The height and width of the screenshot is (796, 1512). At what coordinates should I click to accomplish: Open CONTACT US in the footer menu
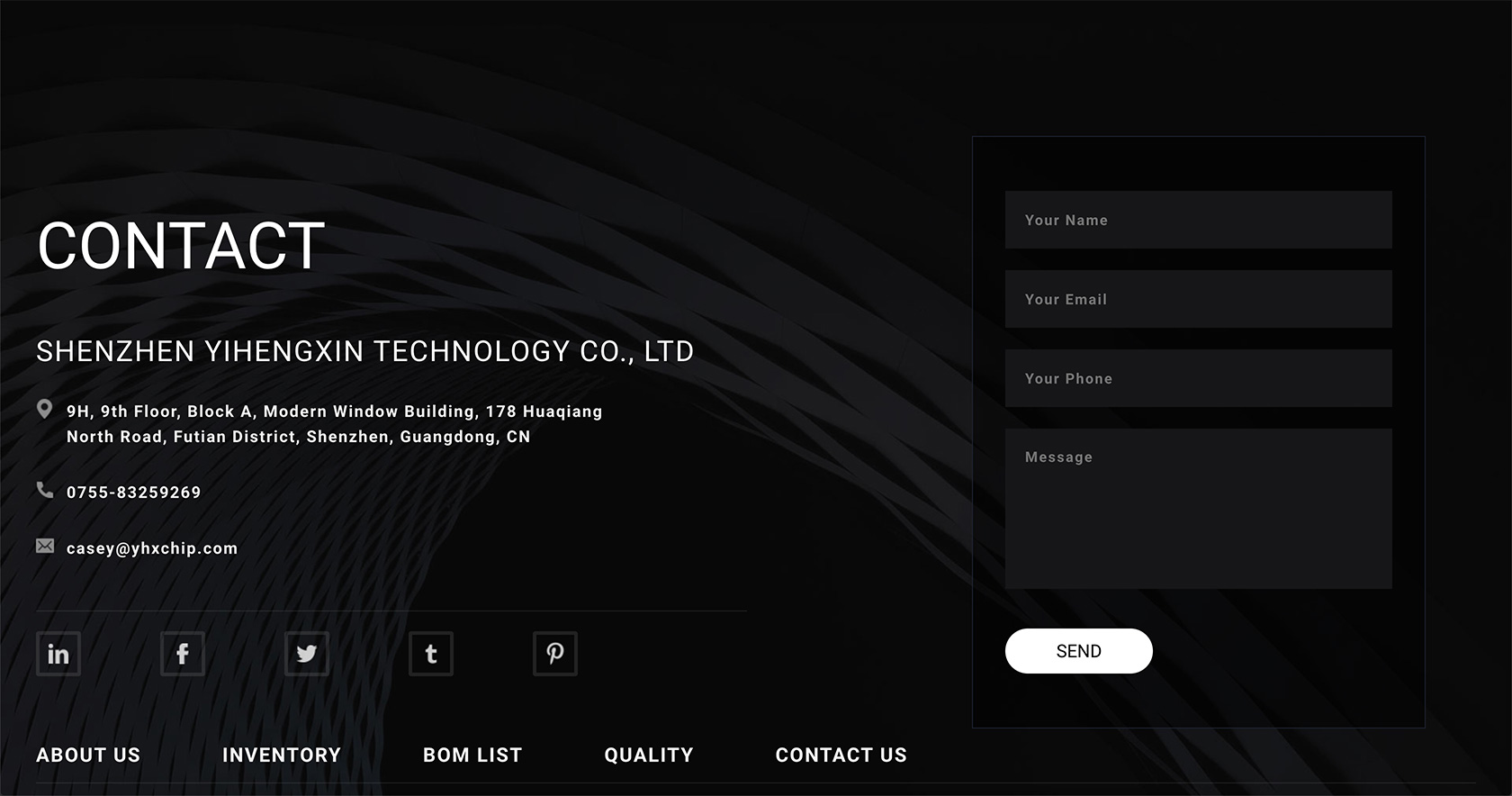pos(841,755)
